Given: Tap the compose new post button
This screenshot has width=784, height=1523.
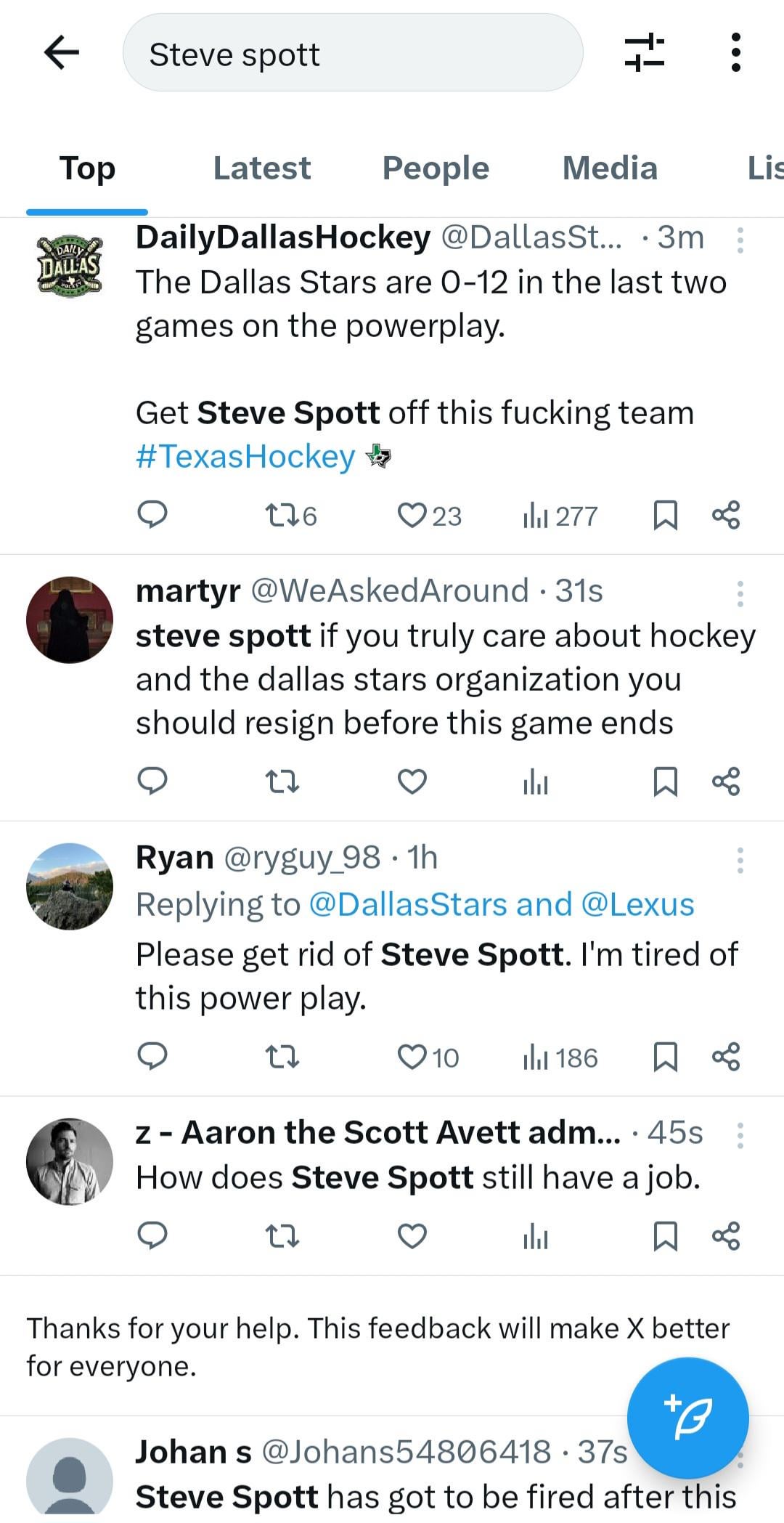Looking at the screenshot, I should click(x=687, y=1417).
